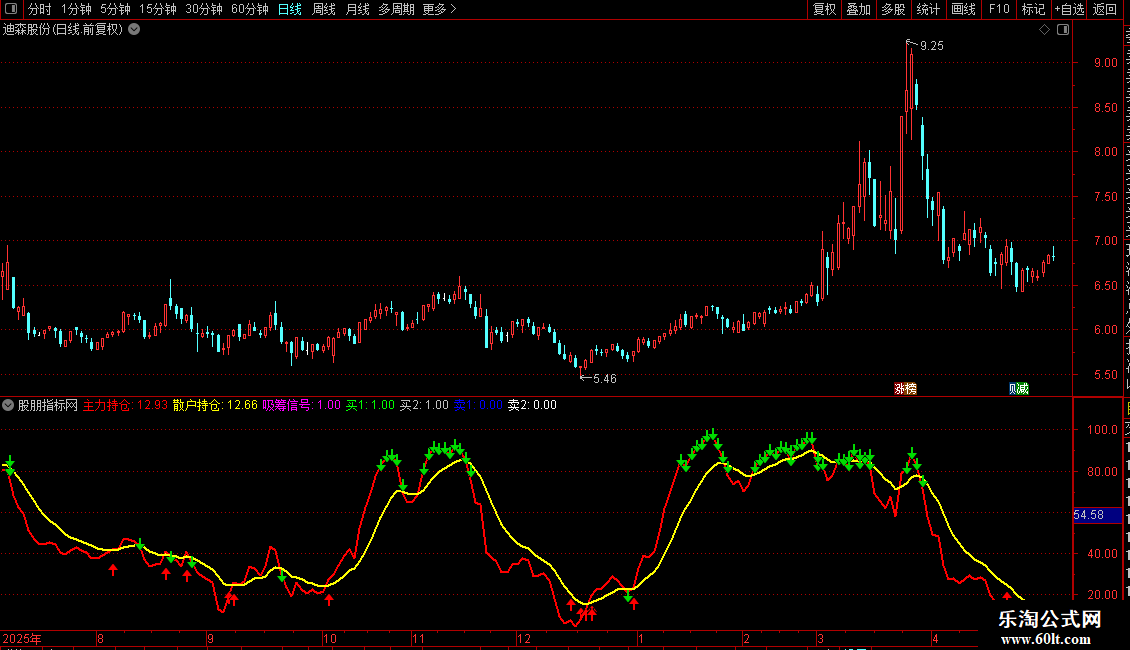Click the 9.25 high price label
This screenshot has height=650, width=1130.
932,46
